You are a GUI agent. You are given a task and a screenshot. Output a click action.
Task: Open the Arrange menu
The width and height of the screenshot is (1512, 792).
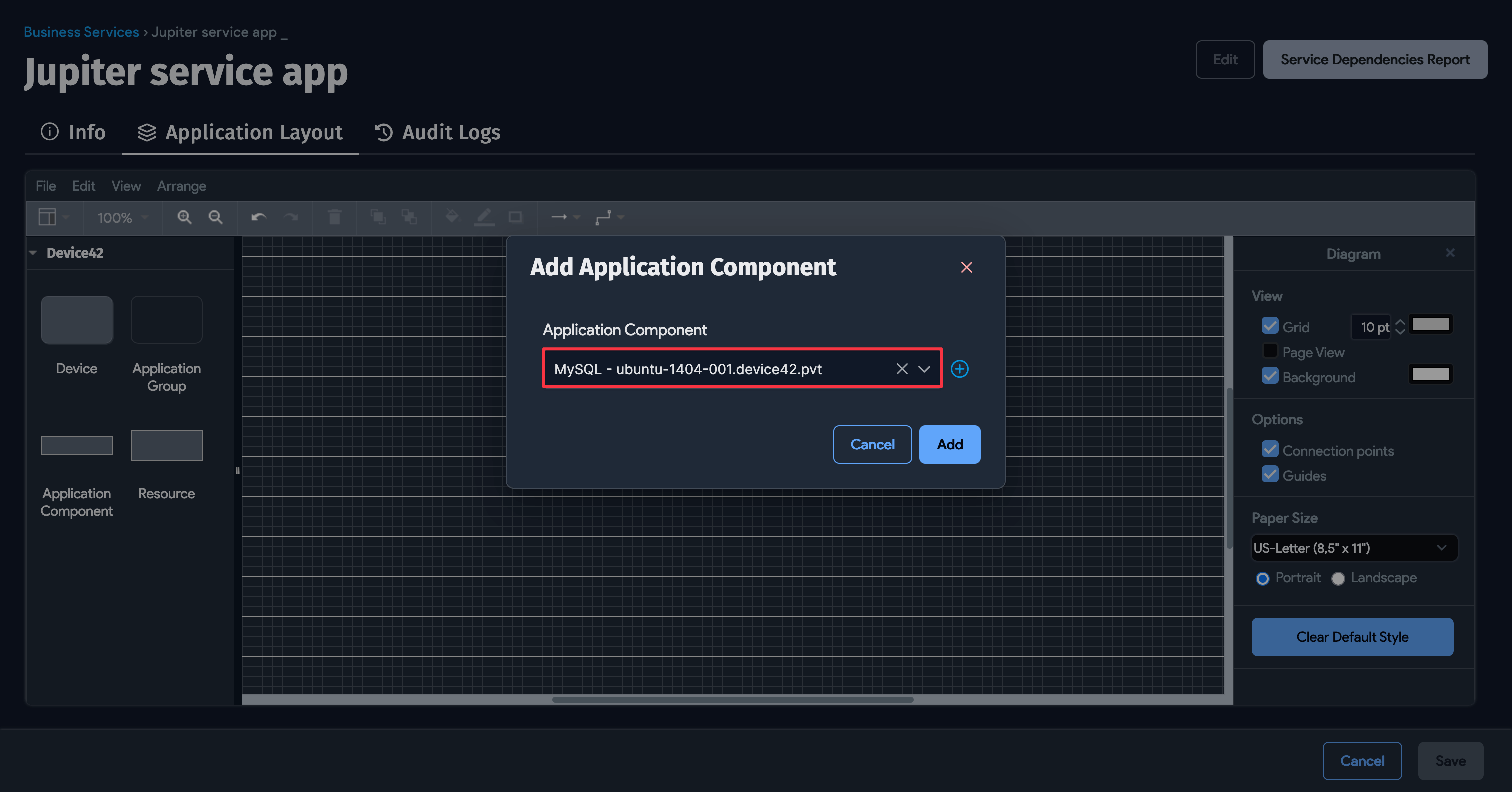point(181,186)
